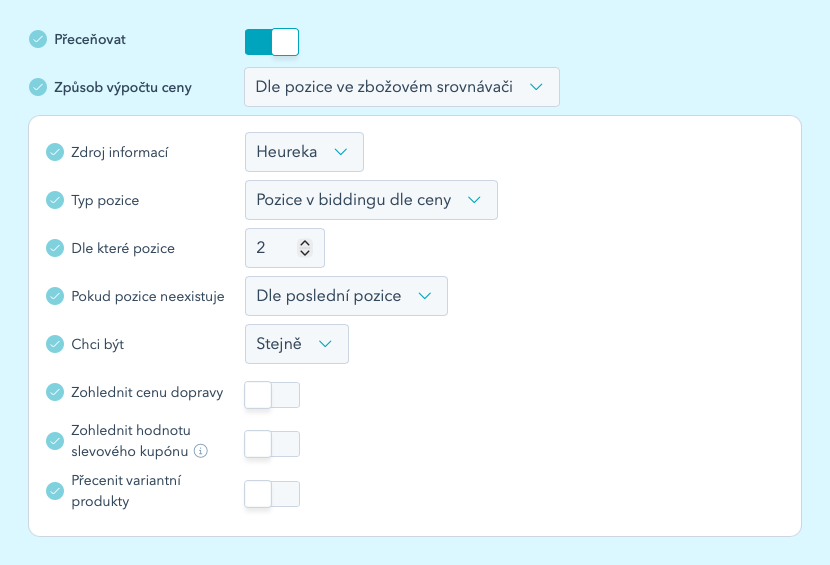Click check icon next to Zohlednit cenu dopravy
The height and width of the screenshot is (565, 830).
coord(55,392)
